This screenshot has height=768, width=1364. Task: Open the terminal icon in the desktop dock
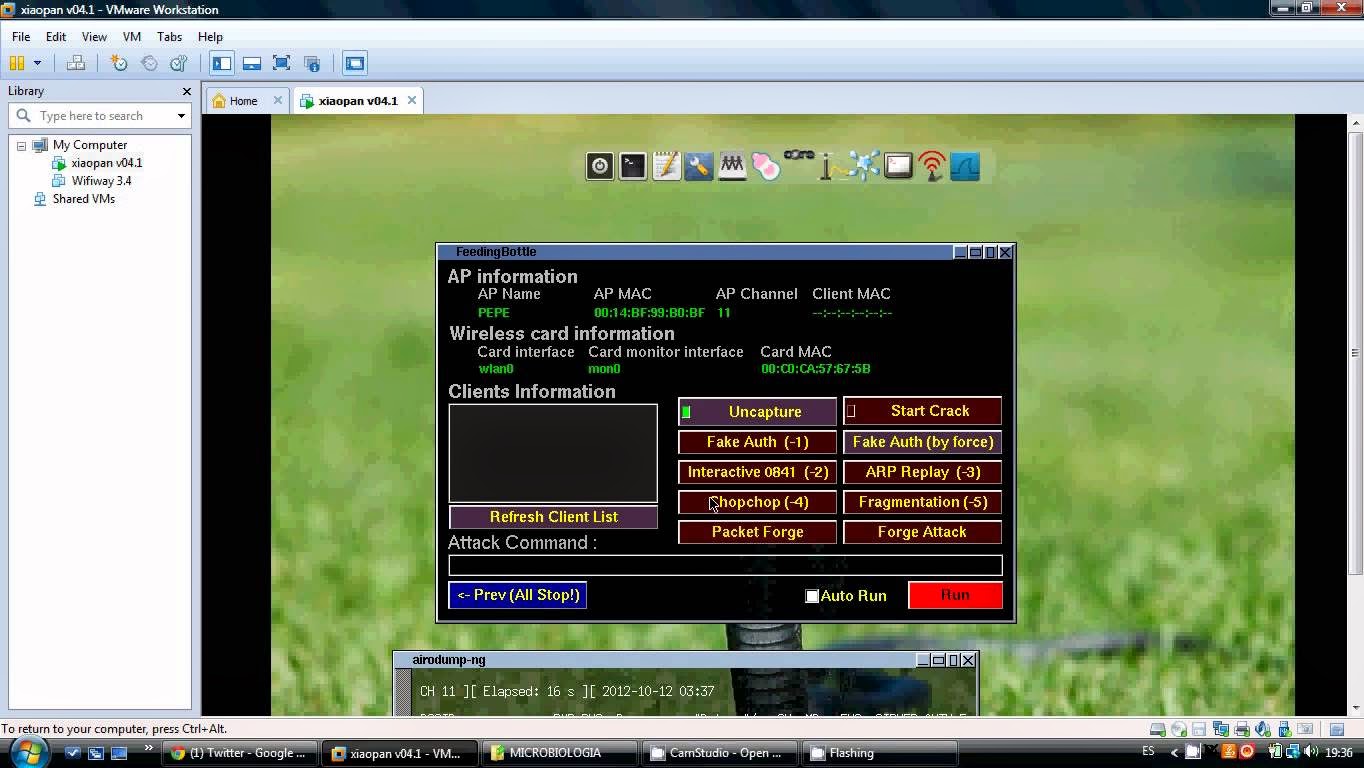click(633, 166)
